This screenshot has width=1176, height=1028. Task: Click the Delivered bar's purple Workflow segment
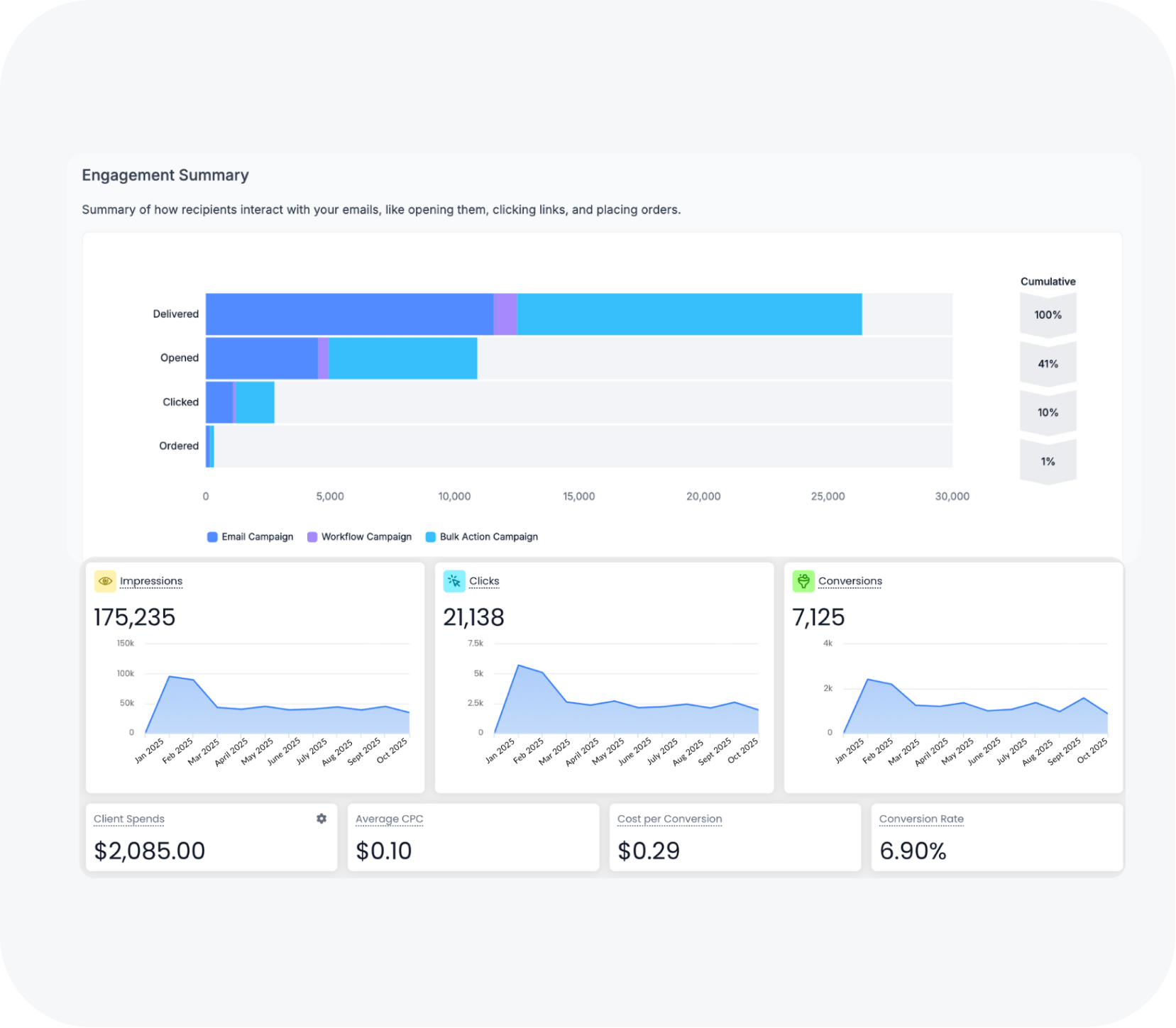[505, 314]
